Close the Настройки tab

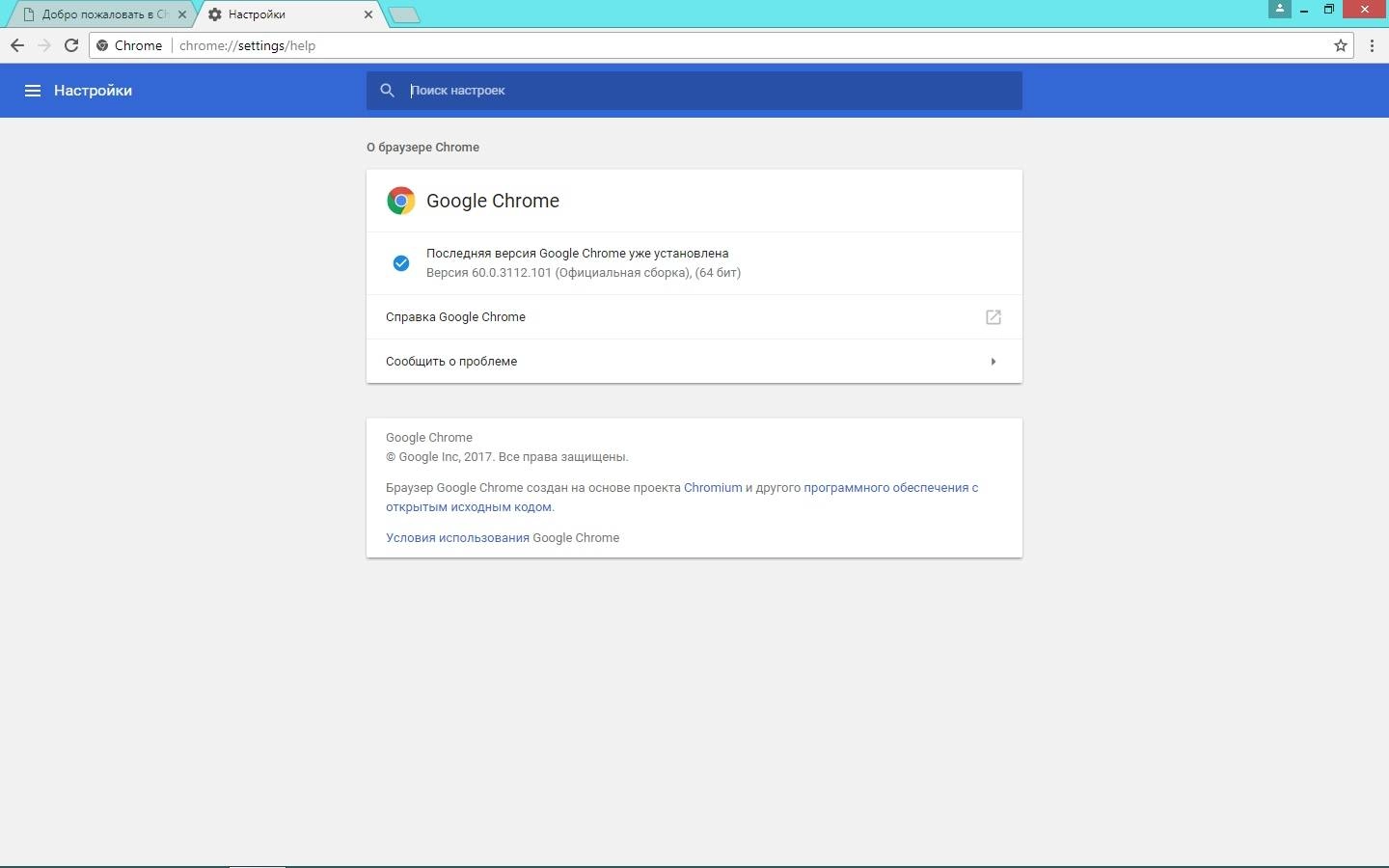(368, 14)
